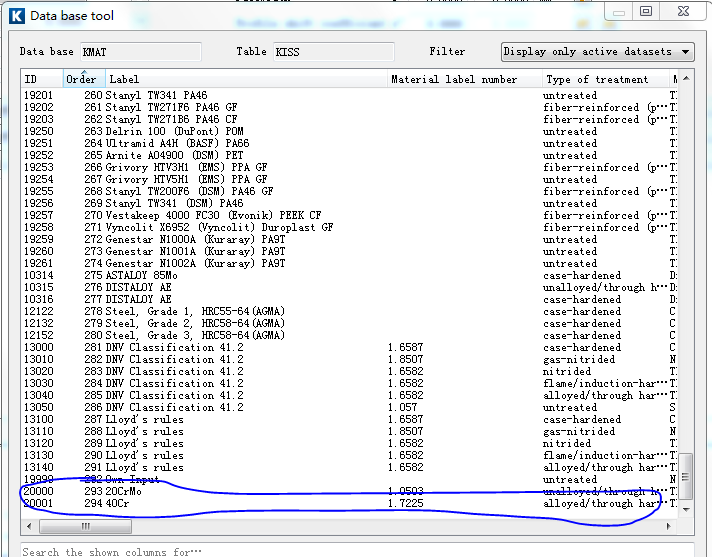
Task: Select row Stanyl TW341 PA46 ID 19201
Action: (x=350, y=95)
